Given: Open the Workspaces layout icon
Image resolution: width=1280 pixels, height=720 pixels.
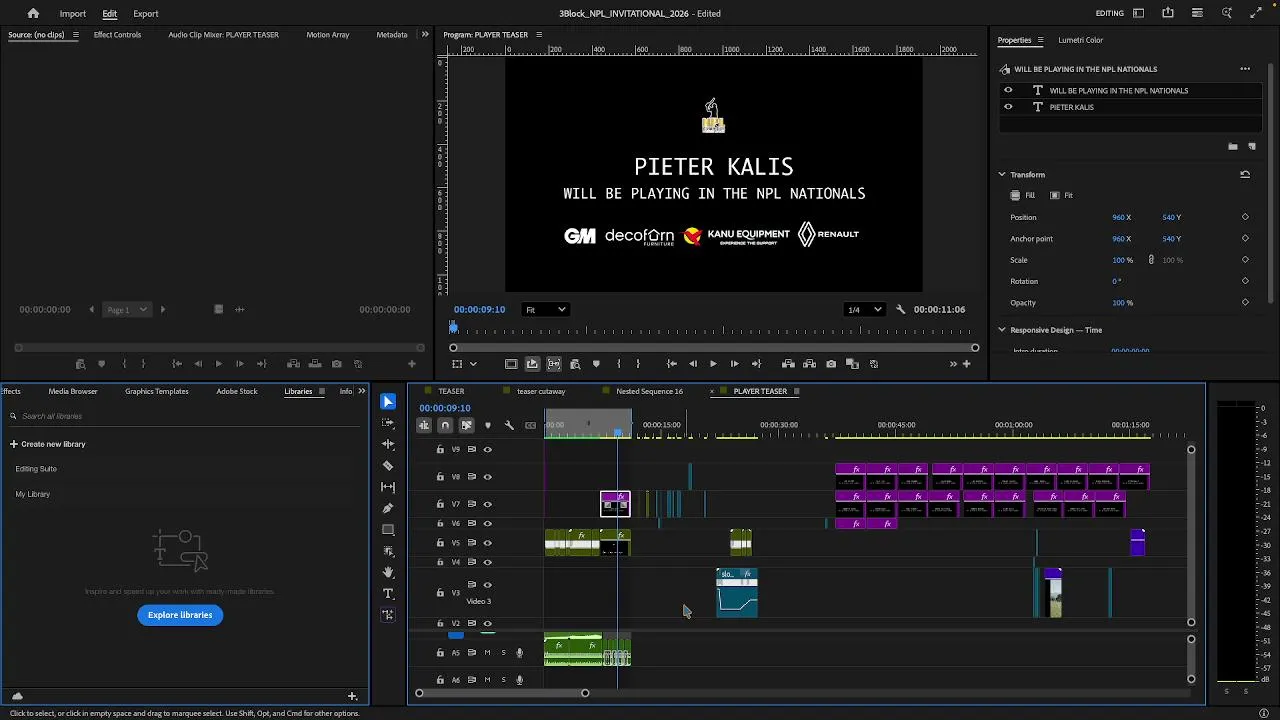Looking at the screenshot, I should [x=1139, y=13].
